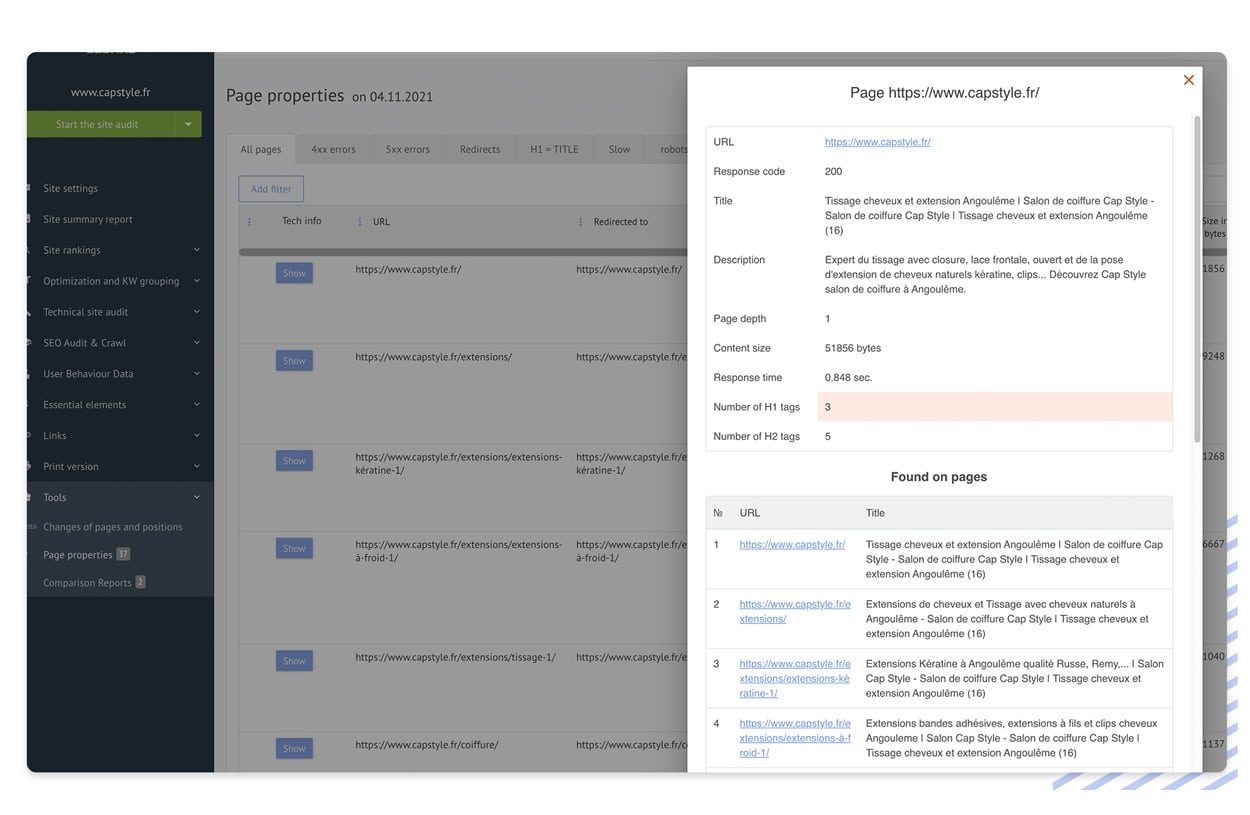Viewport: 1250px width, 815px height.
Task: Click the coiffure URL cell in table
Action: click(x=426, y=745)
